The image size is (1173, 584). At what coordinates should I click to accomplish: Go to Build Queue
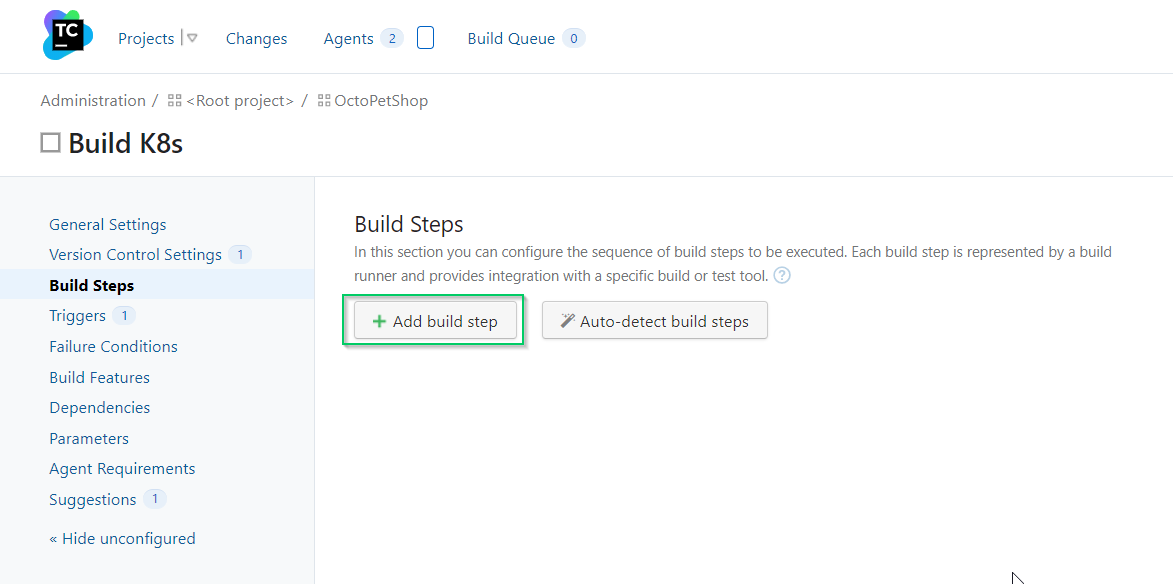click(511, 39)
